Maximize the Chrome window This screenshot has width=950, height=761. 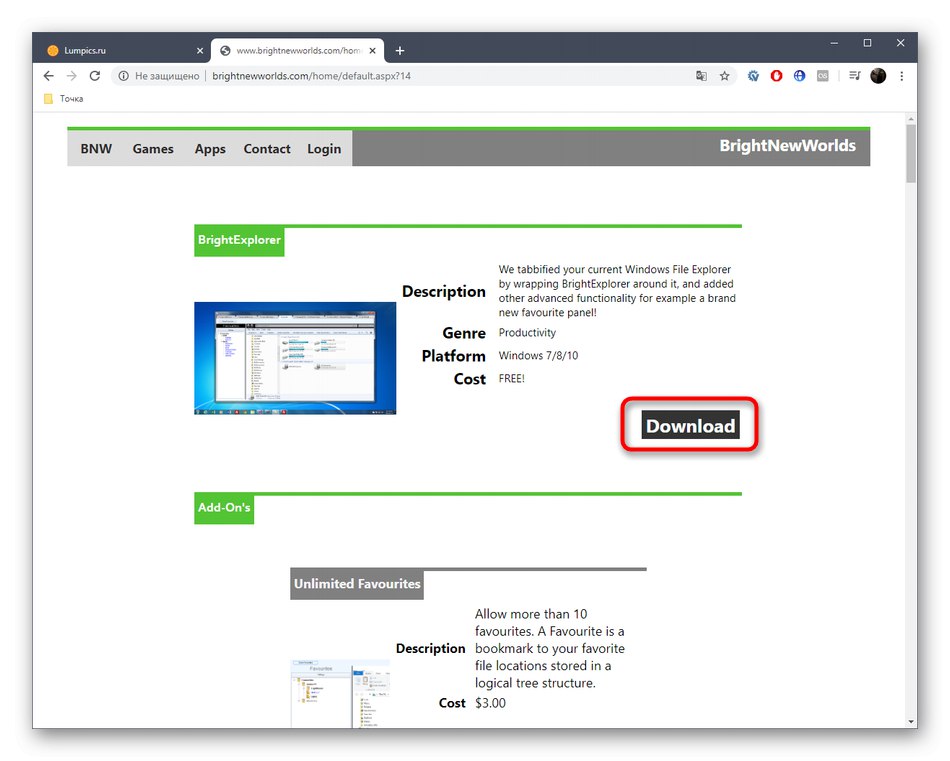(867, 43)
